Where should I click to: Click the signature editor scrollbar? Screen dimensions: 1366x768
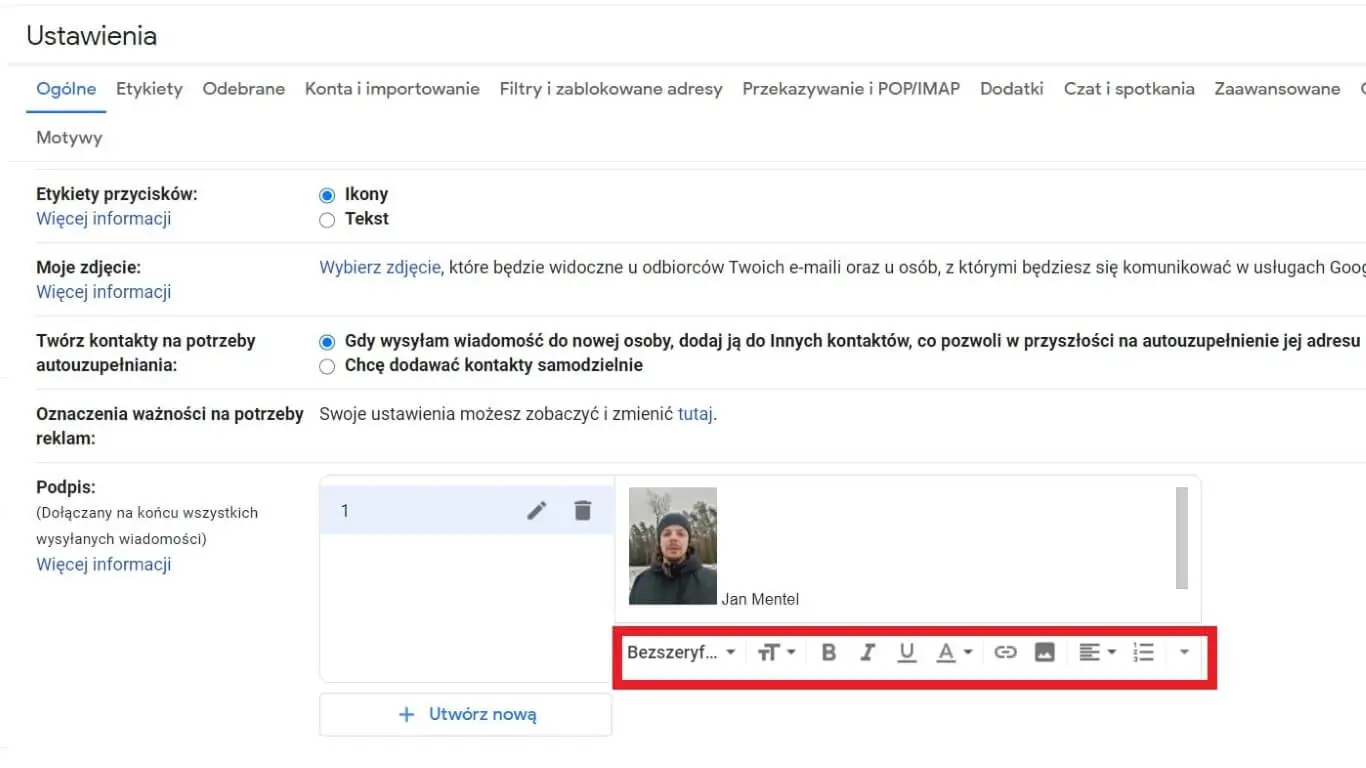1182,538
